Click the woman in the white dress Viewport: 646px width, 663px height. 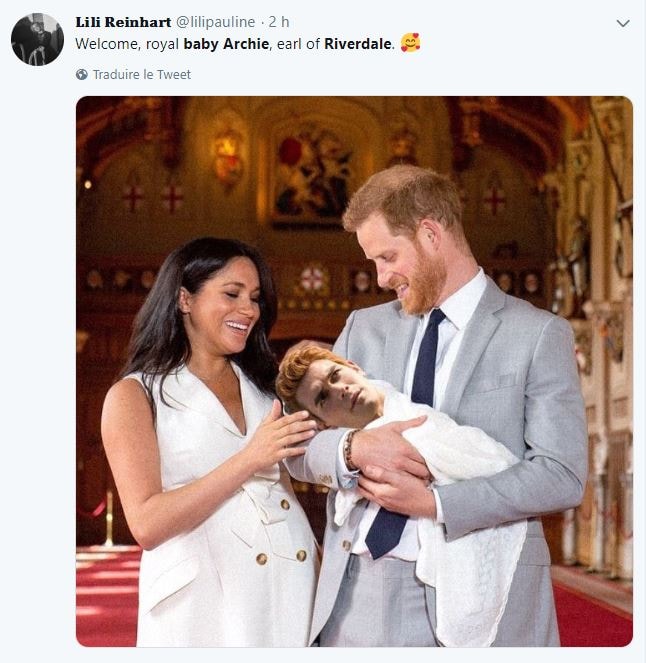pos(207,444)
